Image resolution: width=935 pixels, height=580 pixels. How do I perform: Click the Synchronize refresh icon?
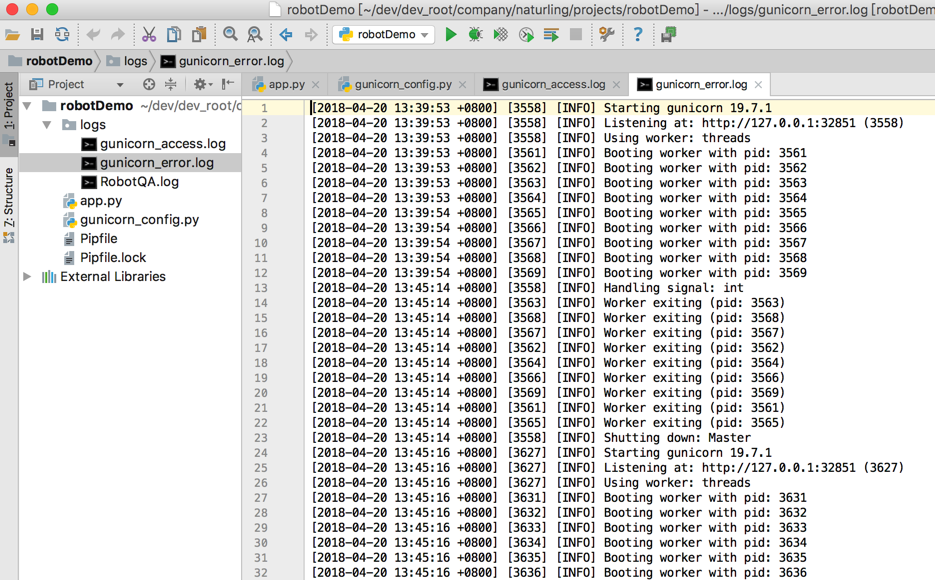click(x=62, y=35)
